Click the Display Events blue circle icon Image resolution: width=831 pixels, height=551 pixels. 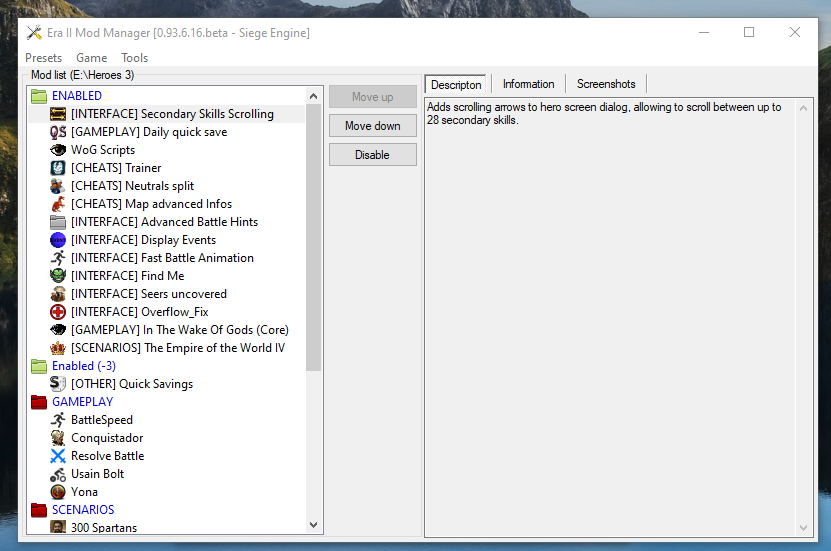(58, 240)
